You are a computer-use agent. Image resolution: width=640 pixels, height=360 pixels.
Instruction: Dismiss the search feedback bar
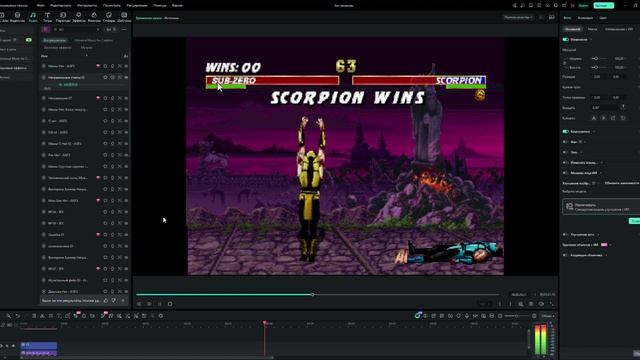coord(123,300)
